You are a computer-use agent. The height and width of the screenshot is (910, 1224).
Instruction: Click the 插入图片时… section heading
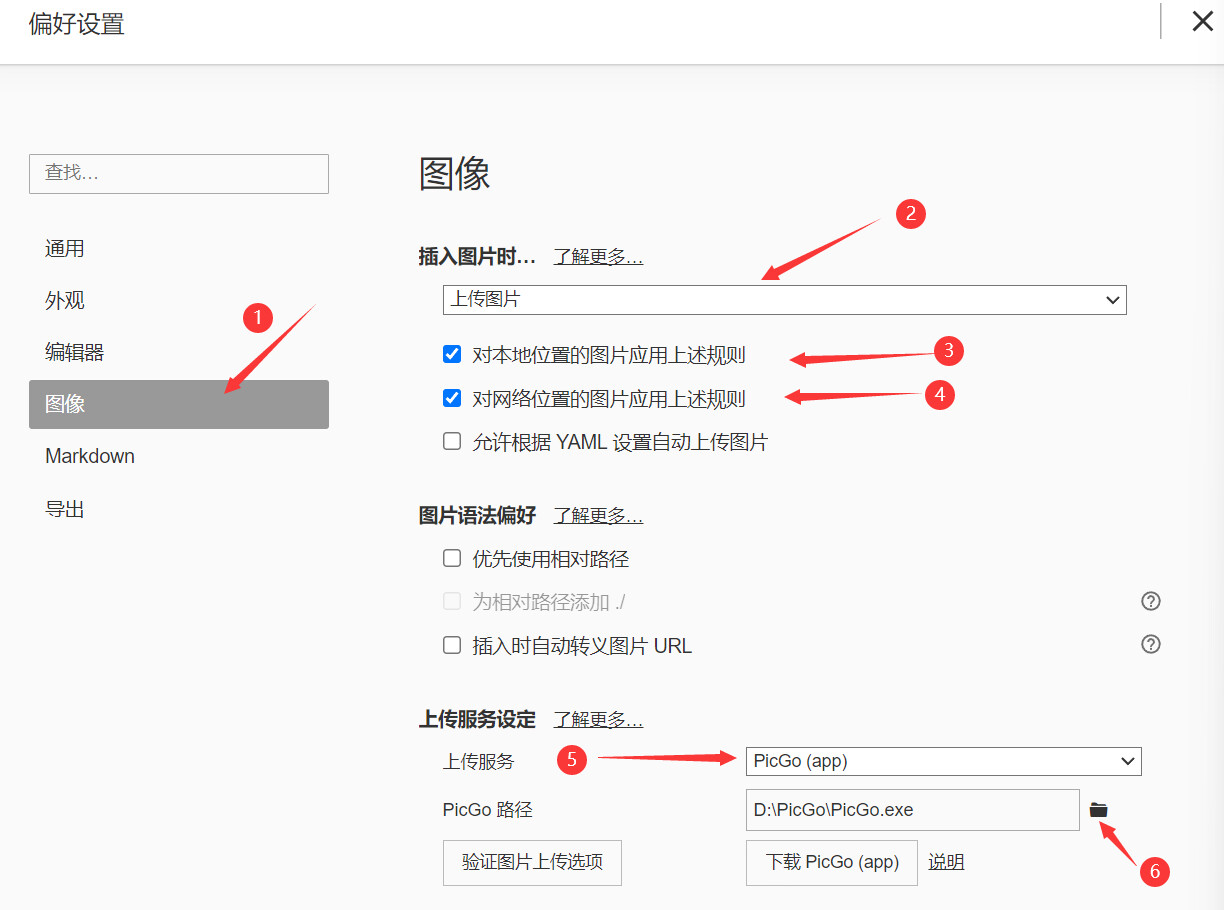point(477,257)
